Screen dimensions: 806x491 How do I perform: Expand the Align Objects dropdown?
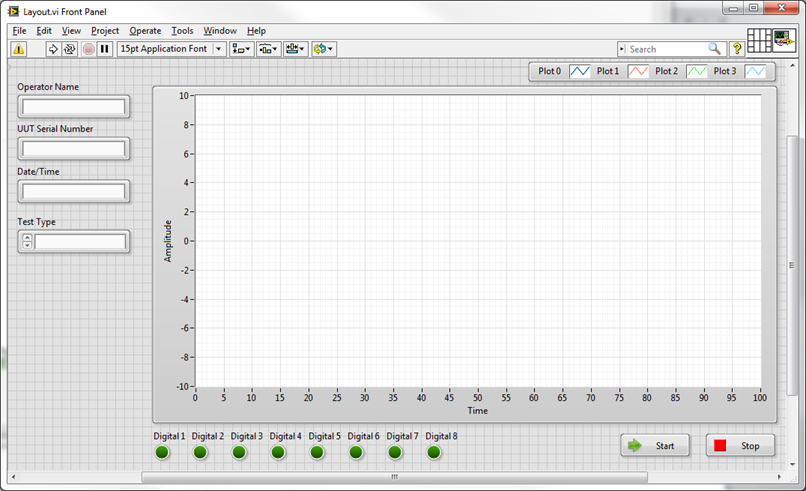pyautogui.click(x=241, y=49)
